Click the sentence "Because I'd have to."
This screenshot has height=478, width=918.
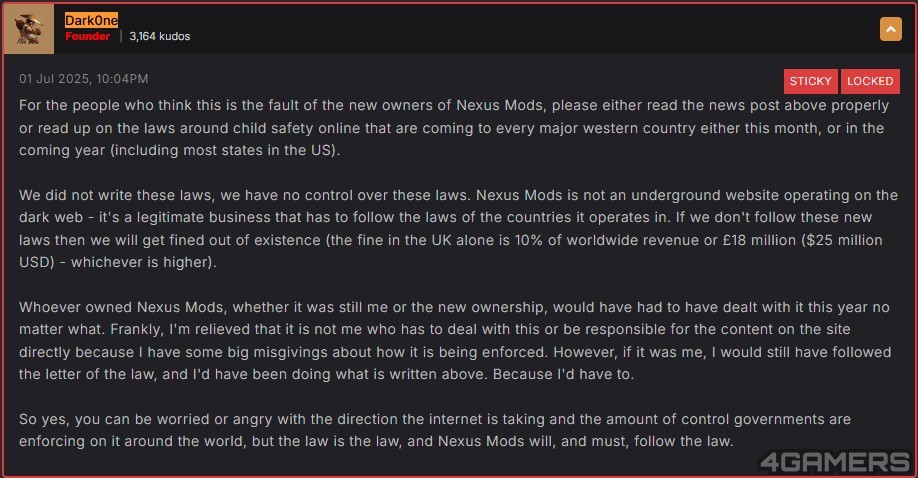point(563,374)
